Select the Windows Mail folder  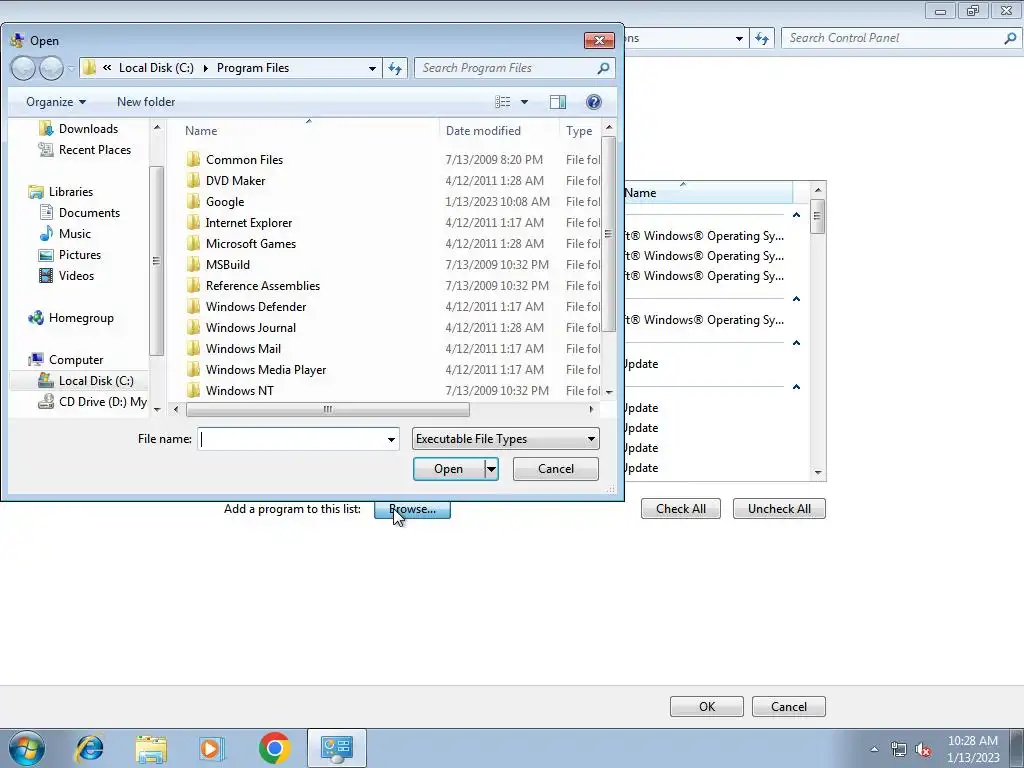243,349
